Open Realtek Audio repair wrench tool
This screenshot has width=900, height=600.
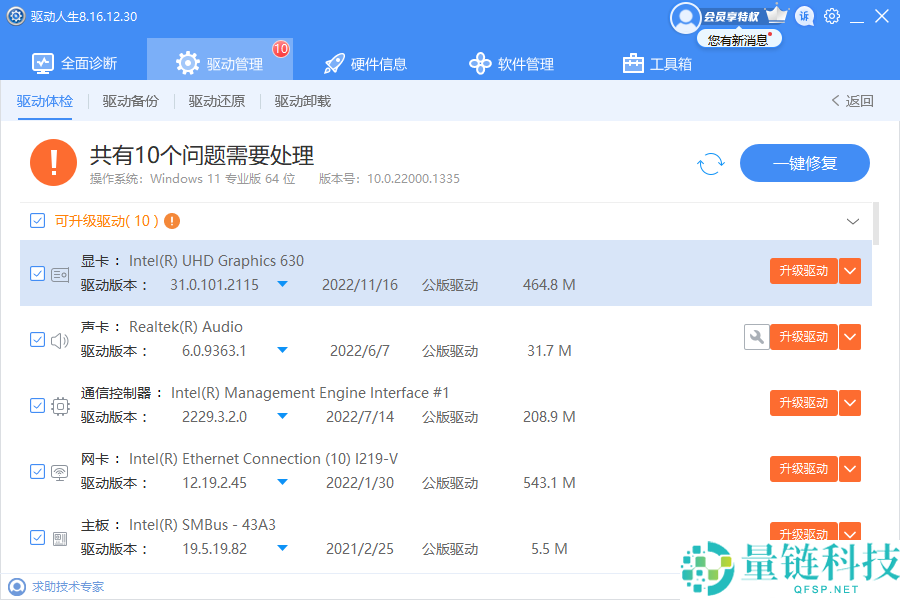pos(757,337)
